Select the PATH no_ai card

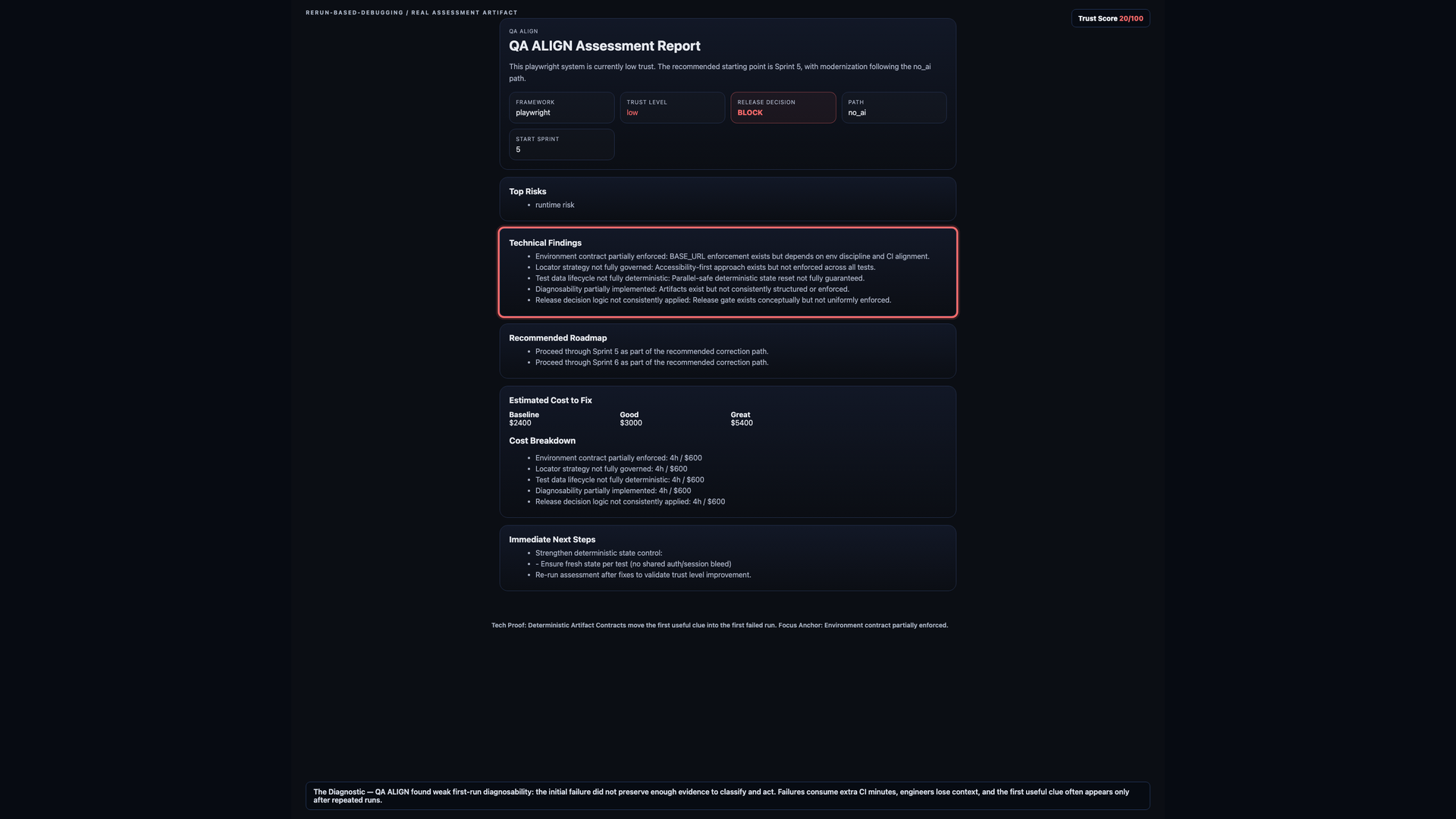pos(893,108)
